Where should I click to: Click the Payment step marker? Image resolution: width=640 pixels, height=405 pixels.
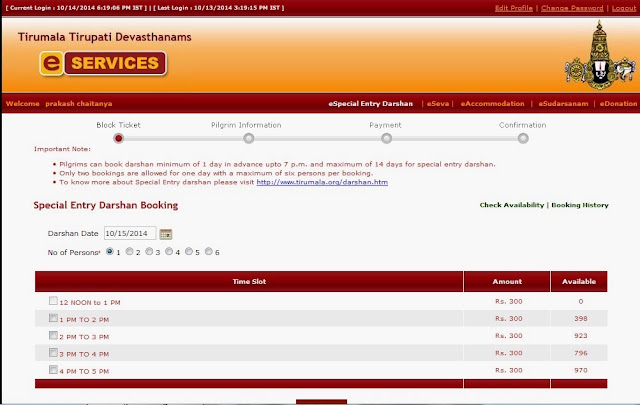tap(386, 138)
